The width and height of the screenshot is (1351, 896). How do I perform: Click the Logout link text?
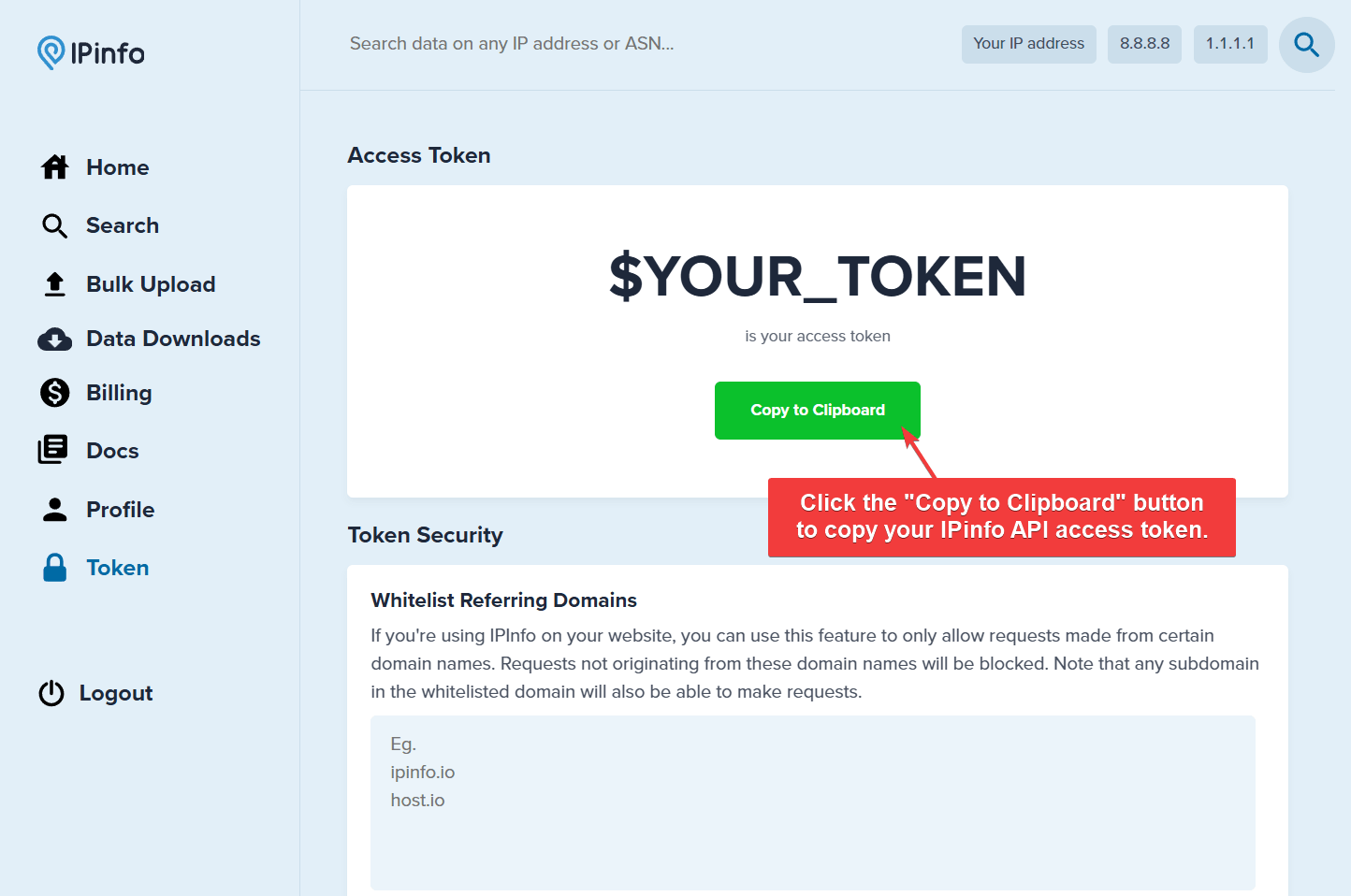(x=115, y=692)
